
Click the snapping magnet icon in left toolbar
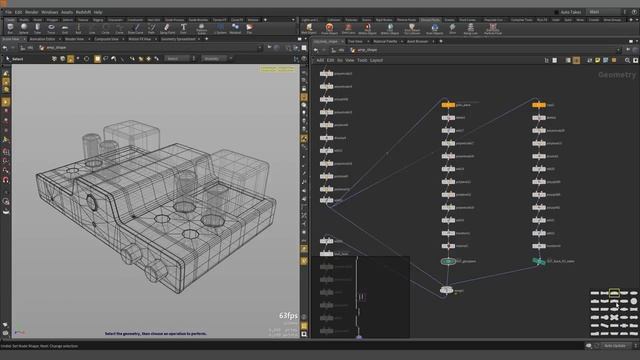point(6,180)
